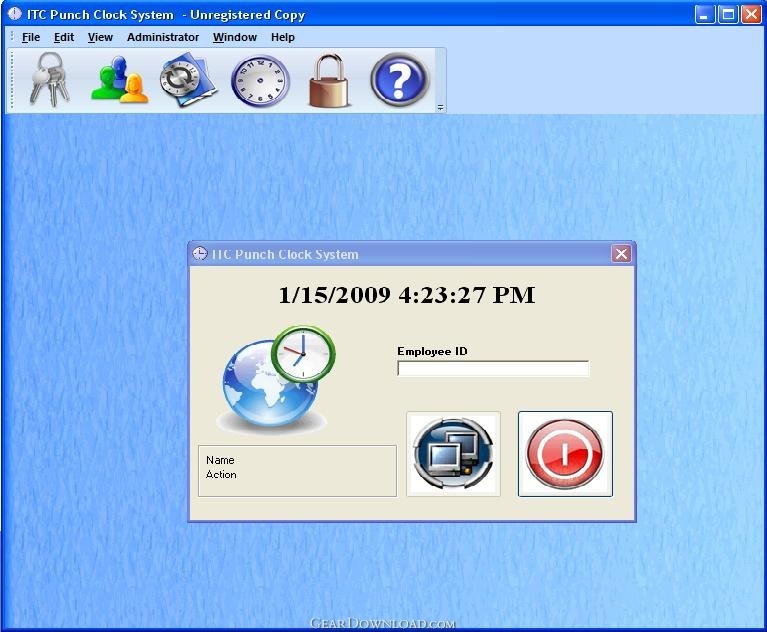Open the Administrator menu
Screen dimensions: 767x632
(163, 37)
